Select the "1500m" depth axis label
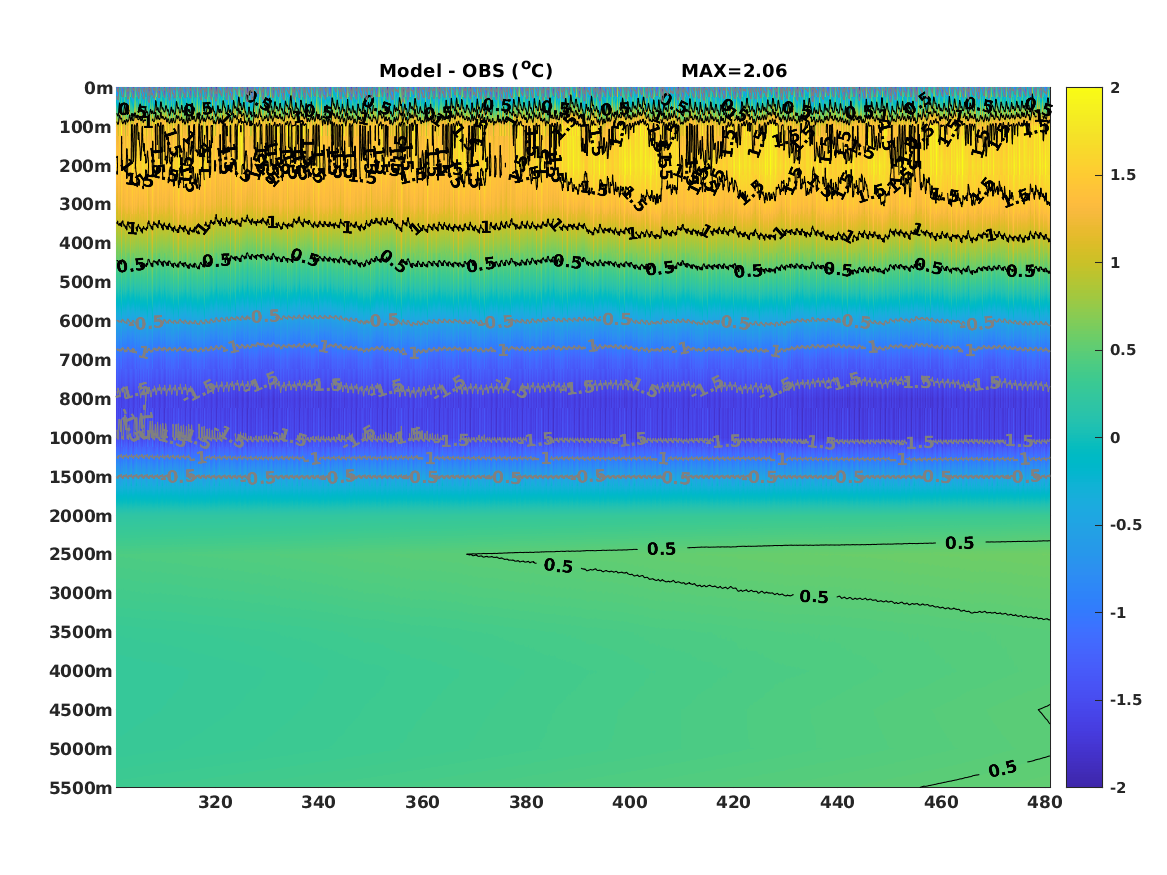 click(x=81, y=477)
